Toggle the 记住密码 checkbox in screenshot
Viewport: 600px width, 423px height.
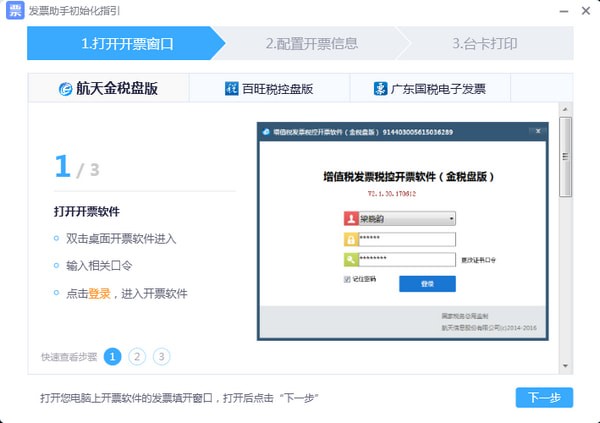[x=347, y=279]
